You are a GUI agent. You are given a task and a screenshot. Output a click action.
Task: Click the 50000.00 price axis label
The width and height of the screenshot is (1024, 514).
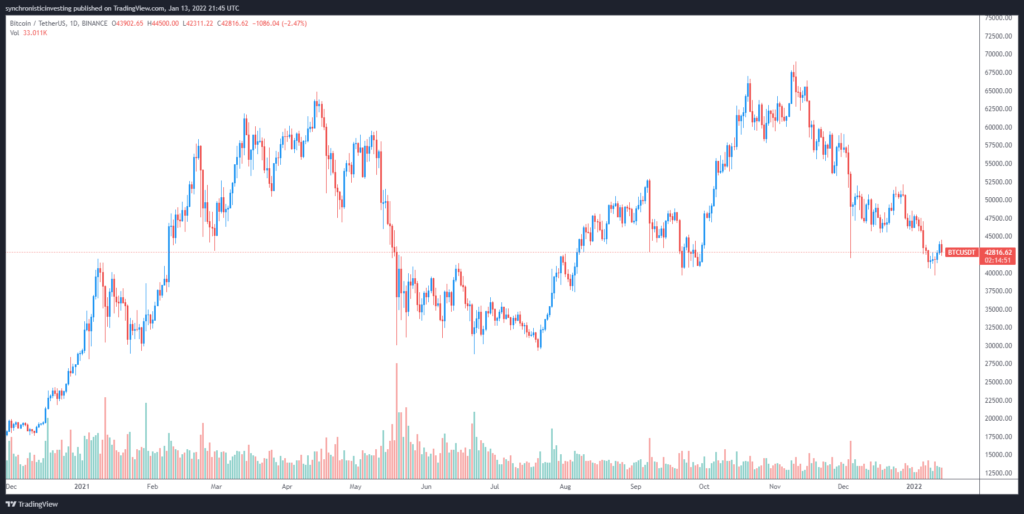(998, 200)
